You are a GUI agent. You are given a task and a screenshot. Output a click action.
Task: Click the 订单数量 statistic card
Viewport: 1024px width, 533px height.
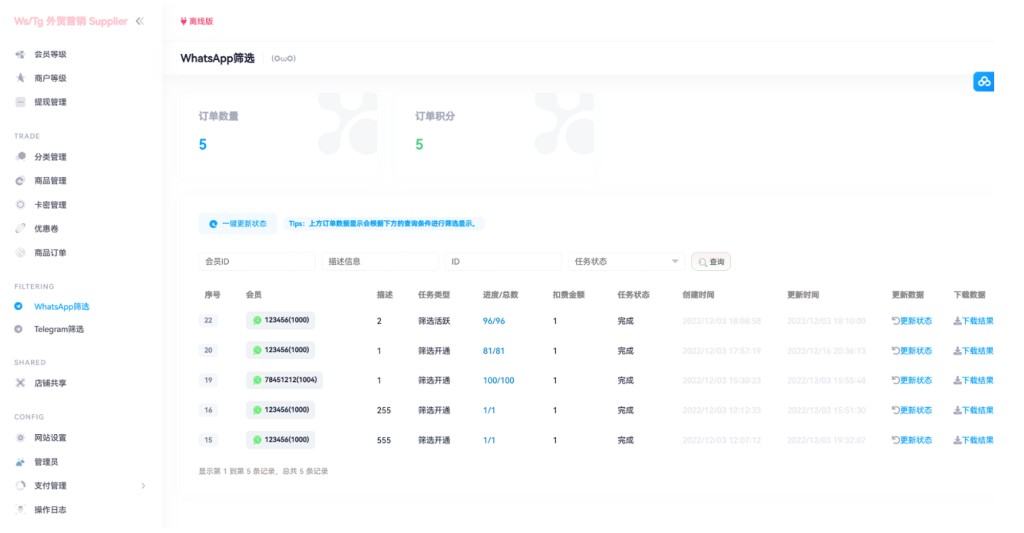(280, 135)
